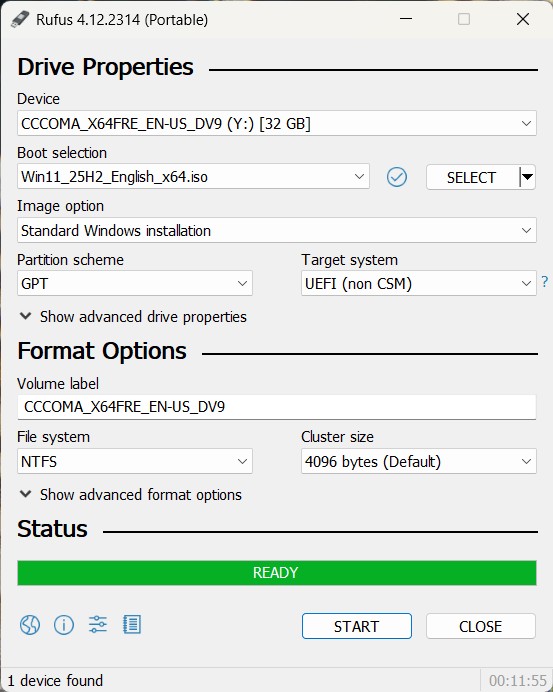Click the Target system help question mark
Screen dimensions: 553x692
coord(545,282)
